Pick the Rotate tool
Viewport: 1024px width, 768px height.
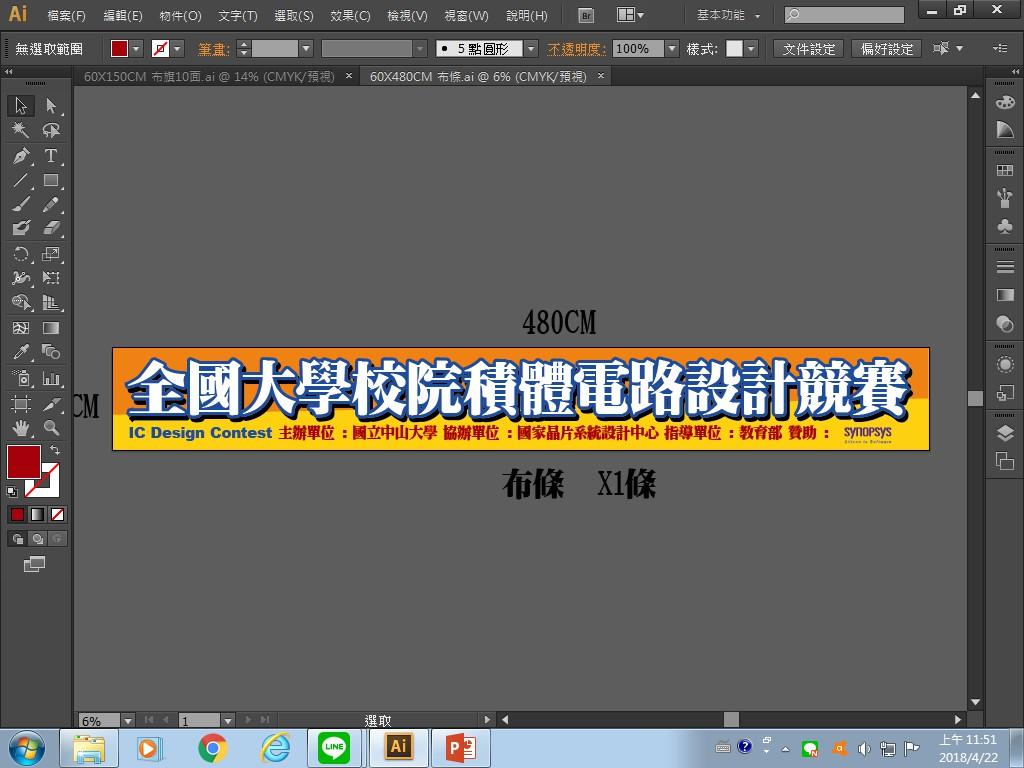pos(21,254)
